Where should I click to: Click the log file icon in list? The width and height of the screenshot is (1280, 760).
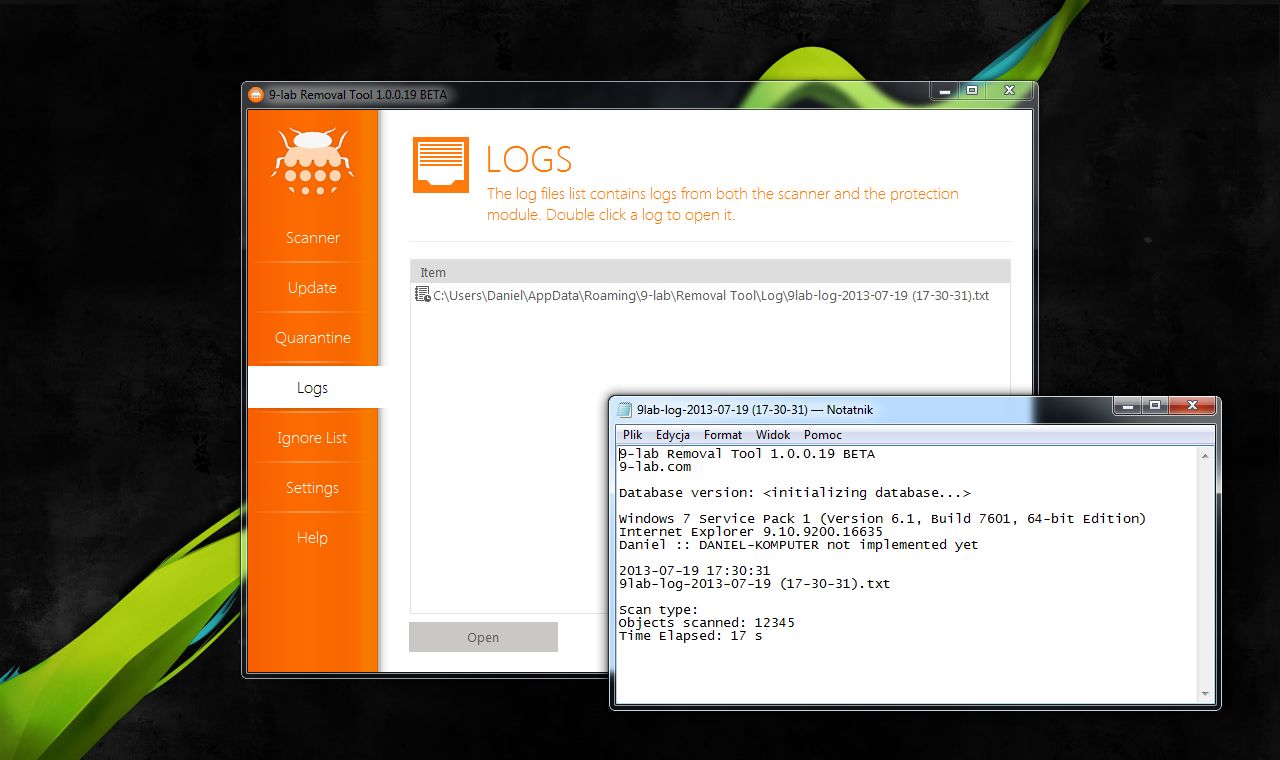pos(423,295)
